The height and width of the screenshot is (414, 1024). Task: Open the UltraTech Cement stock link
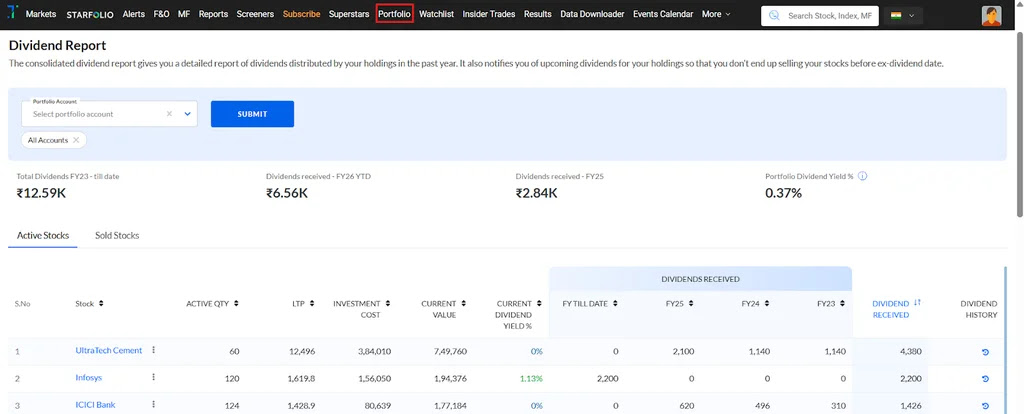108,351
